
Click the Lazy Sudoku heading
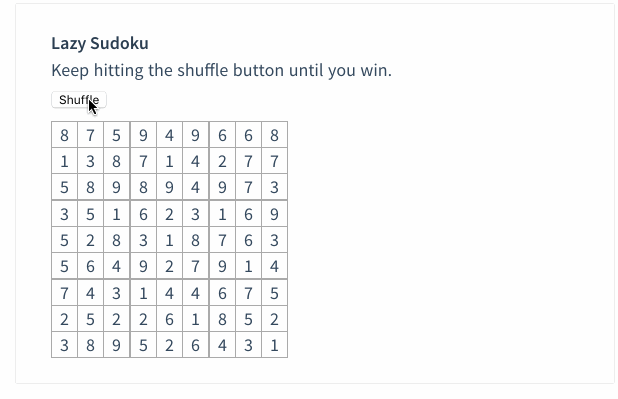coord(100,43)
